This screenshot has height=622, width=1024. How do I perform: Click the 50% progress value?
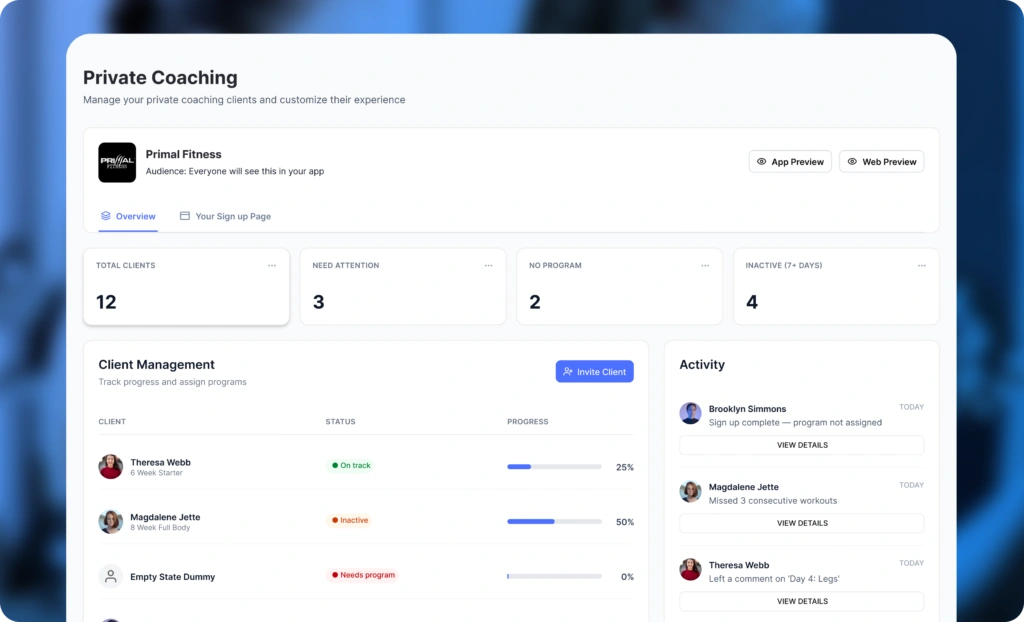[x=624, y=522]
